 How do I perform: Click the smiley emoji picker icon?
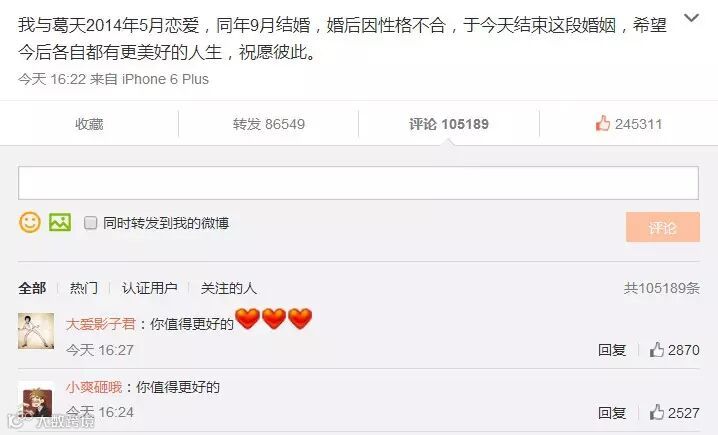[30, 223]
